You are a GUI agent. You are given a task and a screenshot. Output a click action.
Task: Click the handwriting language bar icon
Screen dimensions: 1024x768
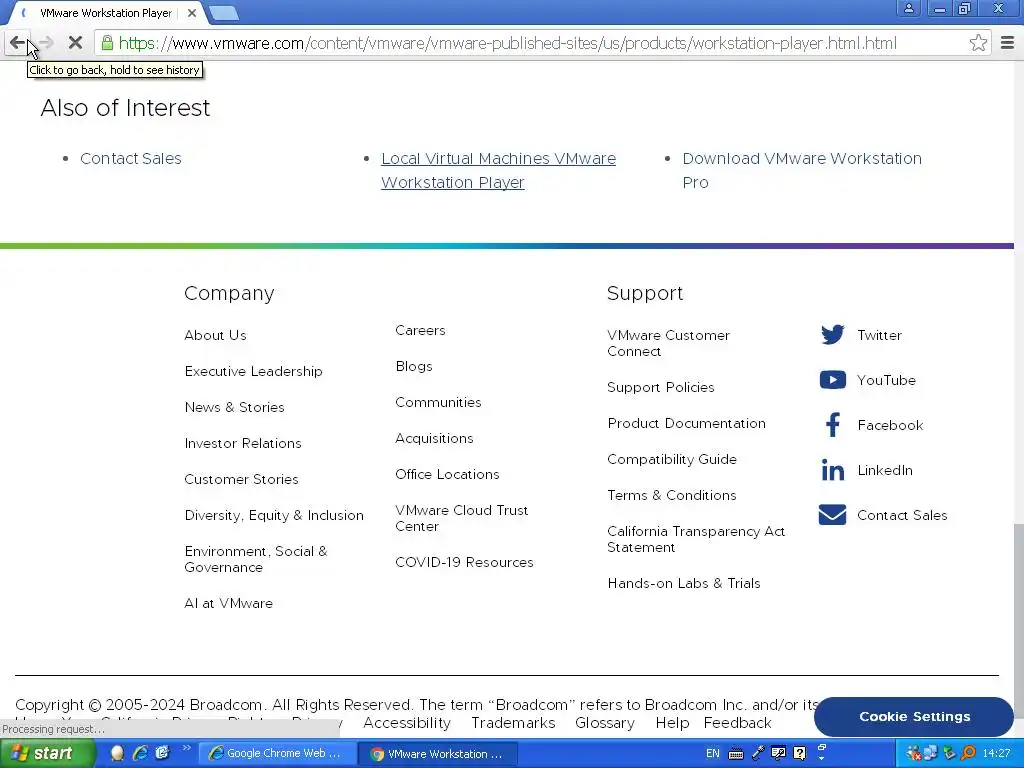coord(778,754)
